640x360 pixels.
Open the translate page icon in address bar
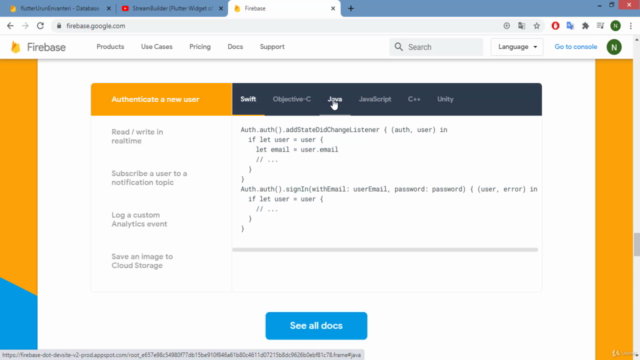pyautogui.click(x=521, y=26)
